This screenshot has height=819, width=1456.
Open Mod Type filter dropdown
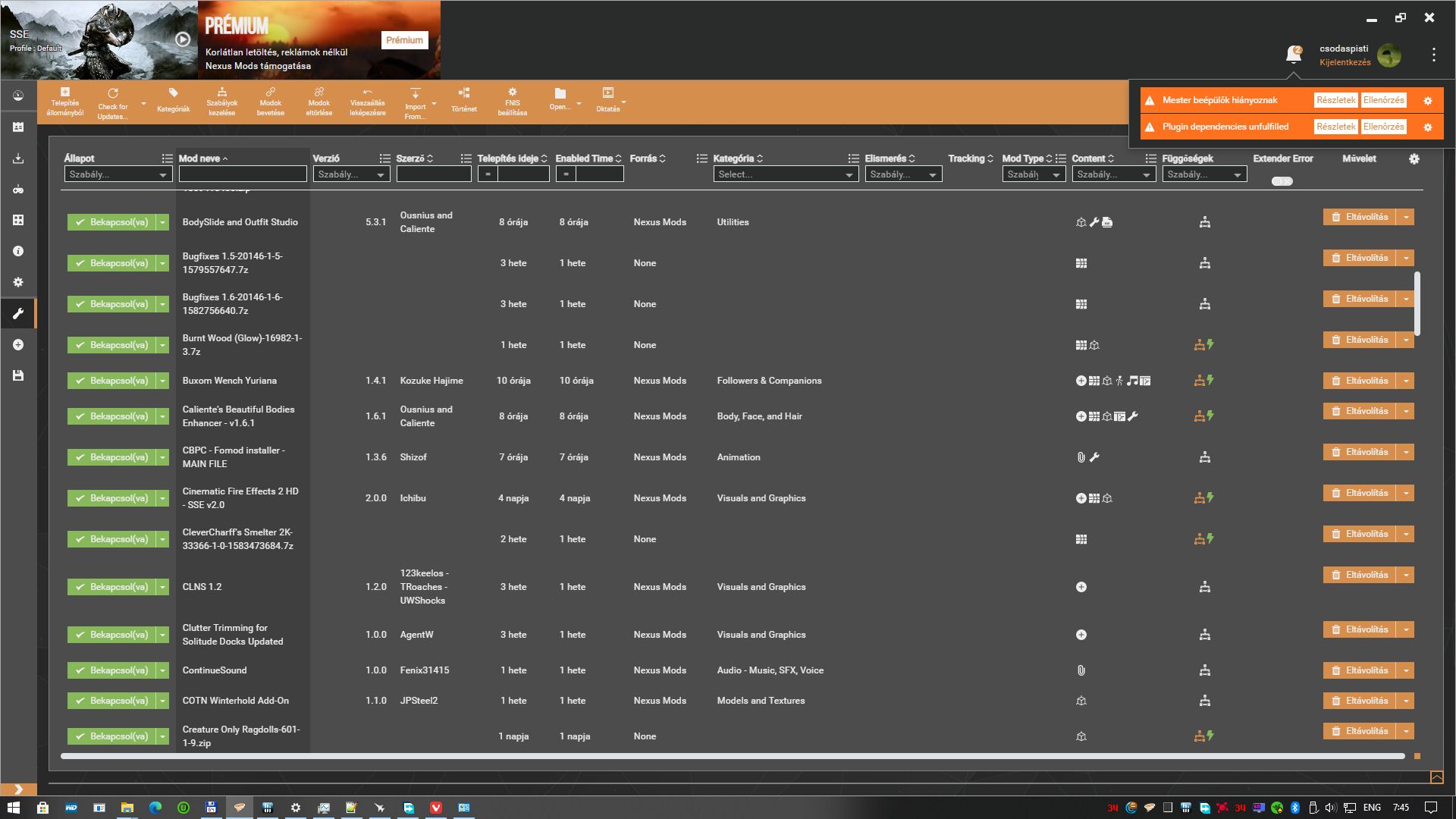tap(1034, 174)
